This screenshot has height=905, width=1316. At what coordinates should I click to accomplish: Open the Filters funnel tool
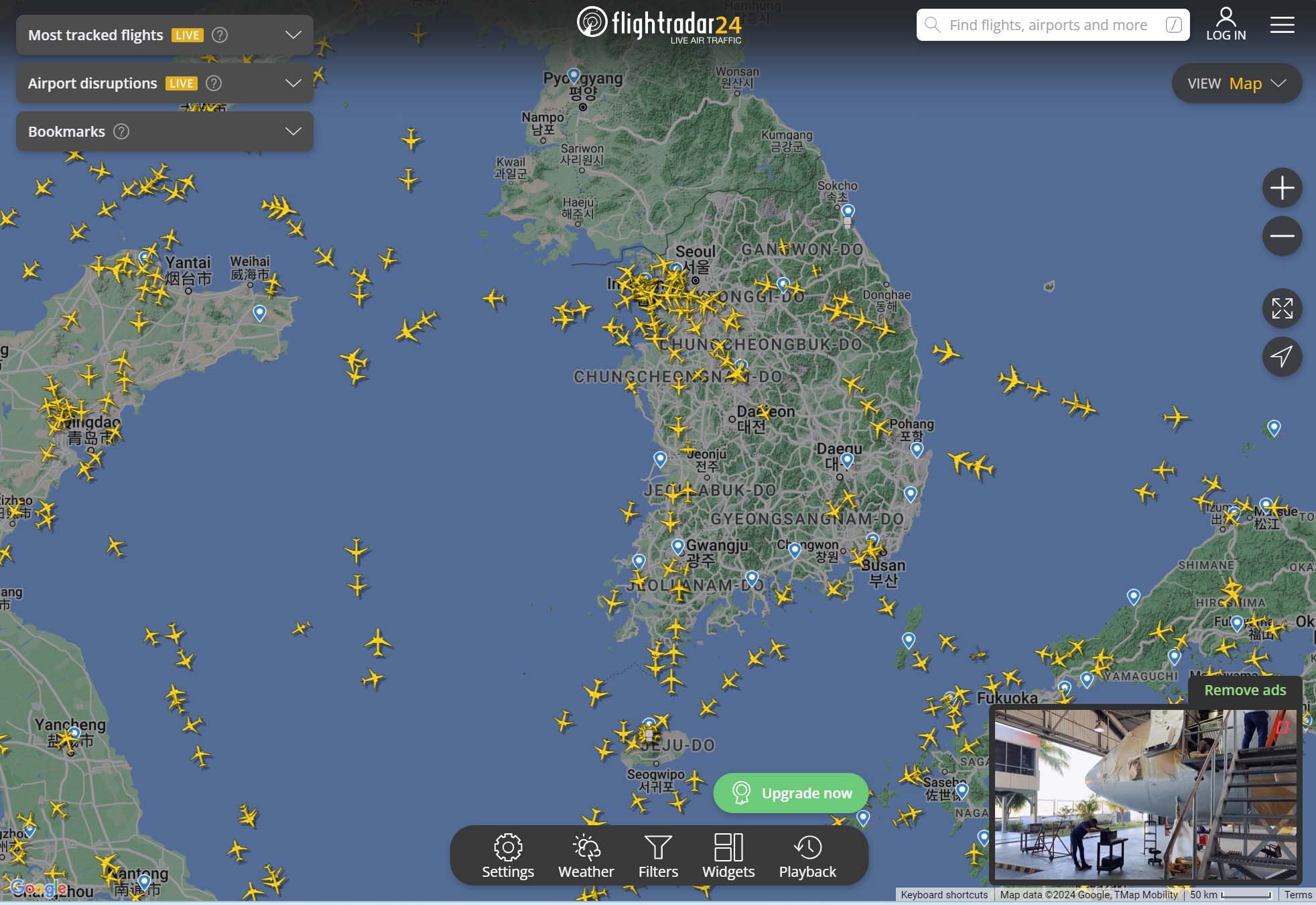pos(658,855)
